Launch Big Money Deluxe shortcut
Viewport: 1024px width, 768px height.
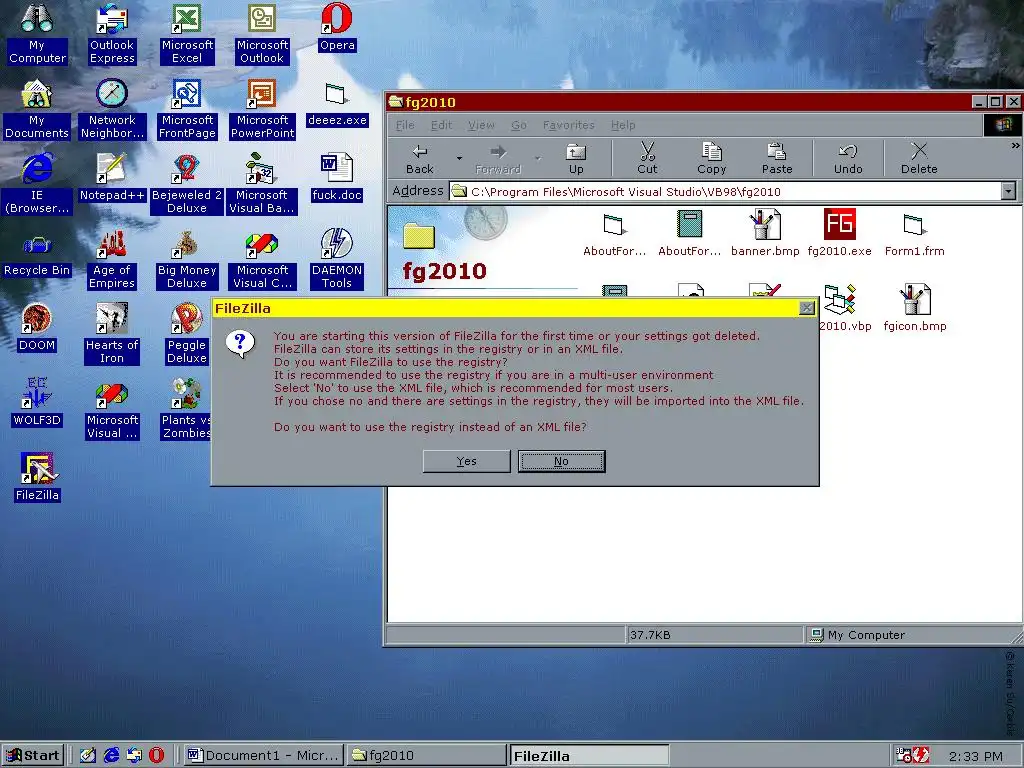(x=187, y=259)
